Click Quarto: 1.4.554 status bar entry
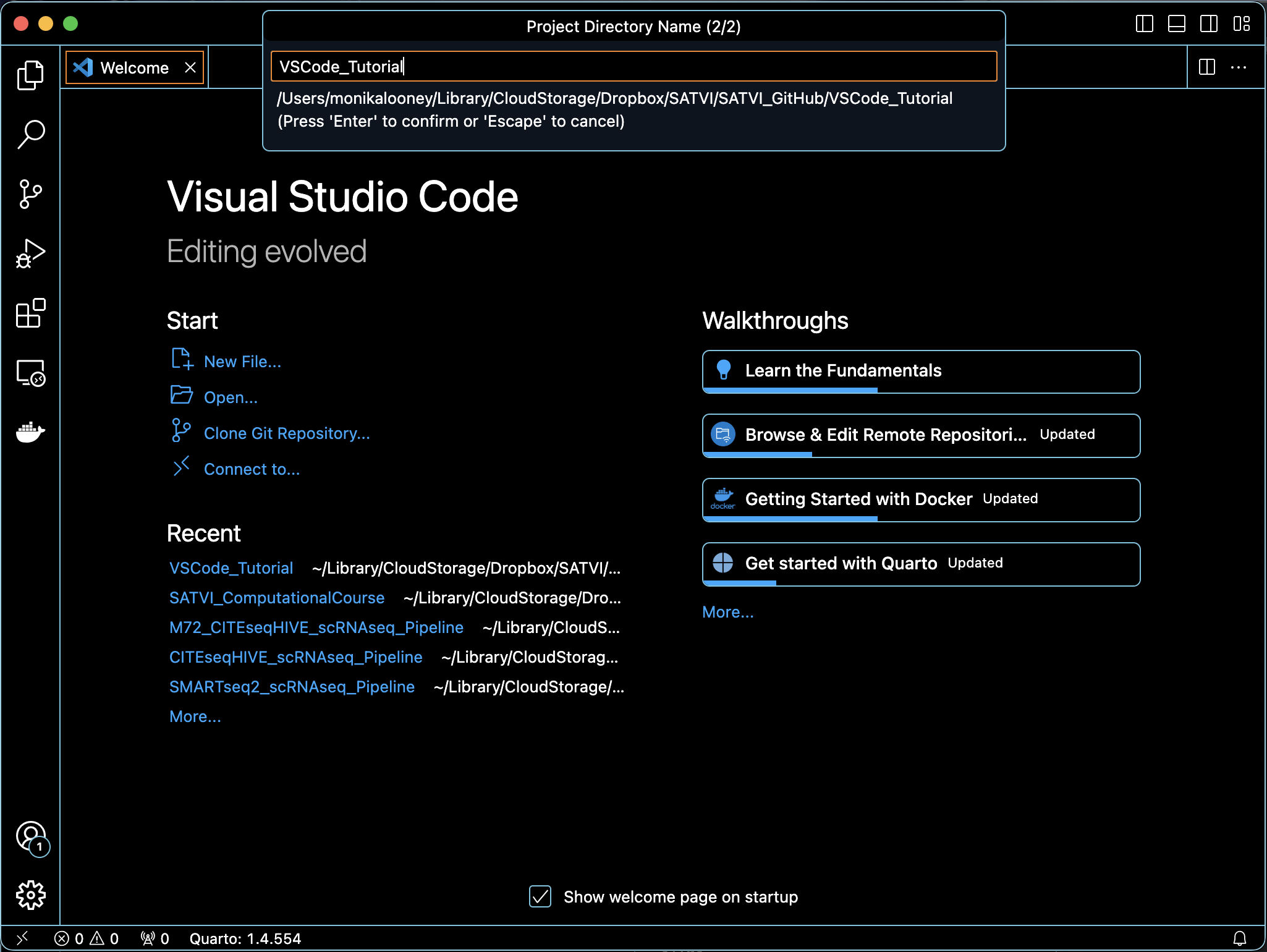Image resolution: width=1267 pixels, height=952 pixels. click(x=245, y=938)
